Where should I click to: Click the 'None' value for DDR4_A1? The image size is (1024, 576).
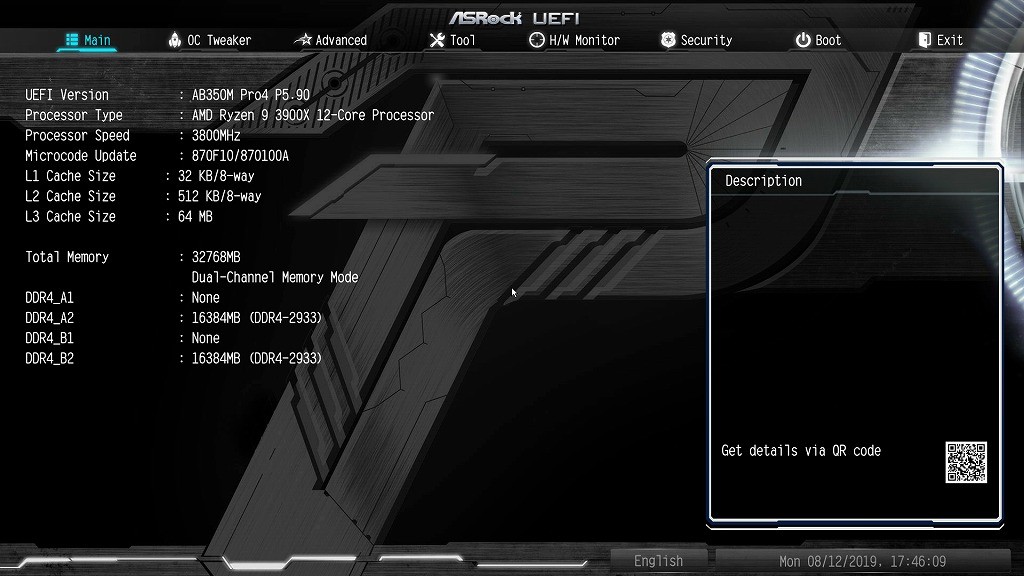(x=206, y=298)
